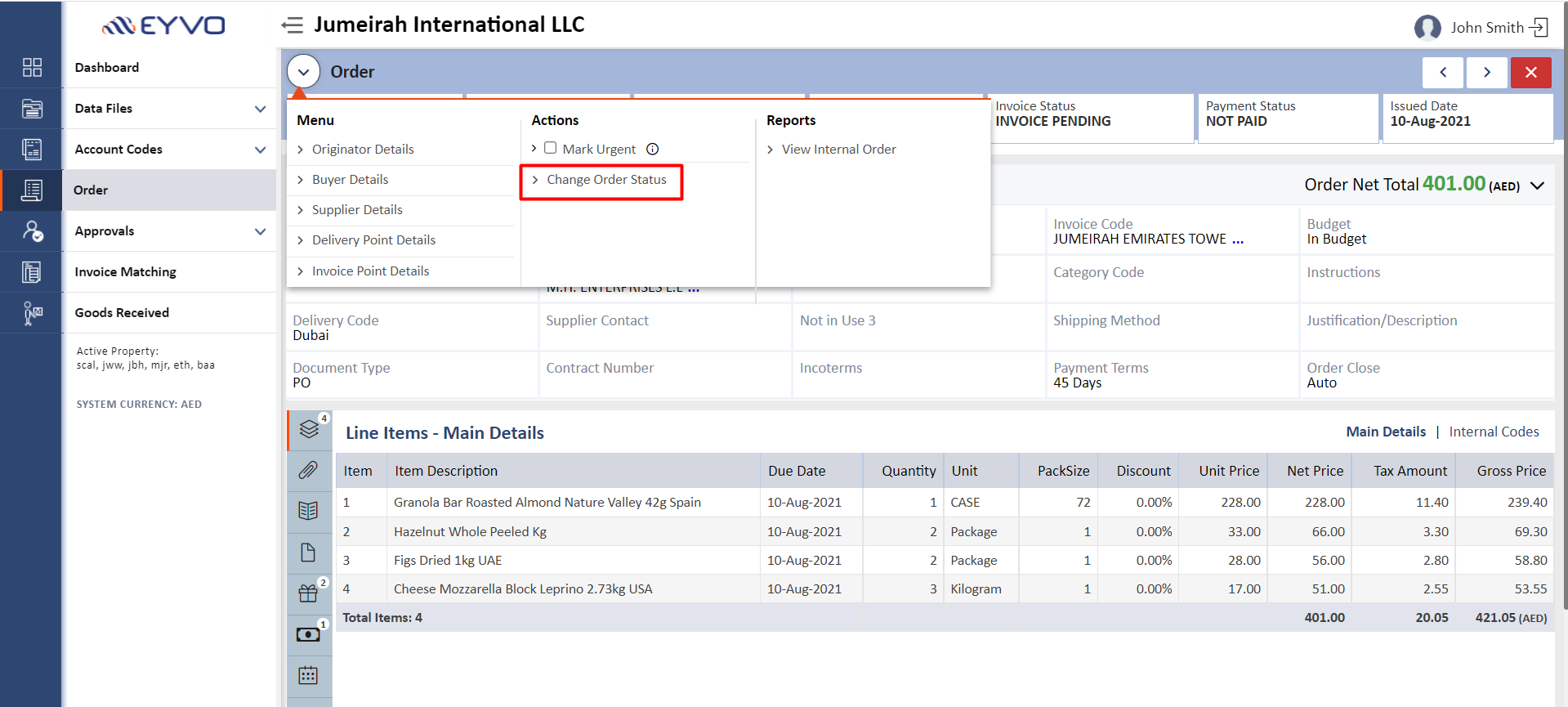Expand the Data Files submenu chevron
Screen dimensions: 1568x707
point(260,109)
